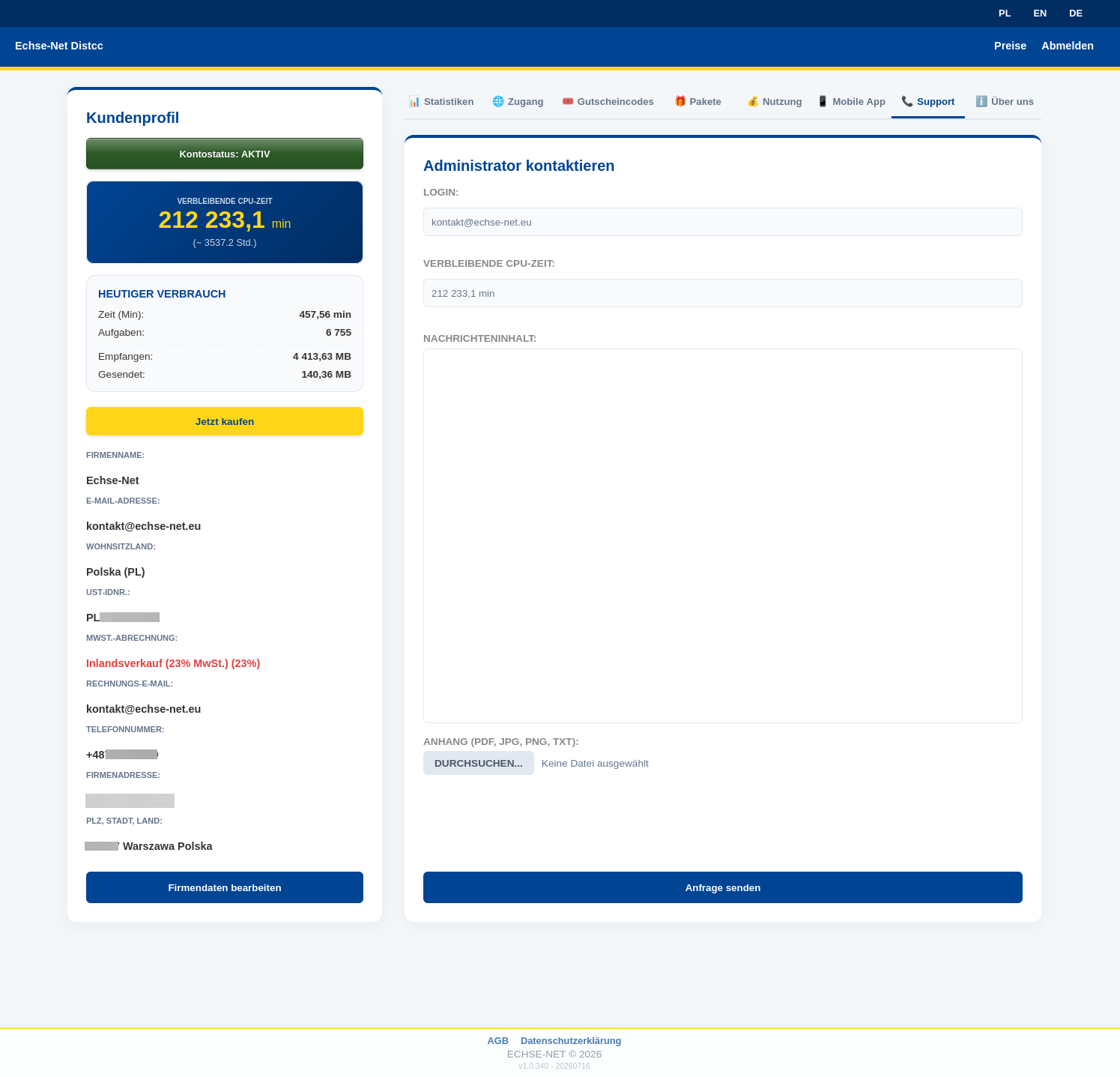Screen dimensions: 1120x1077
Task: Click the '457,56 min' usage value
Action: [325, 315]
